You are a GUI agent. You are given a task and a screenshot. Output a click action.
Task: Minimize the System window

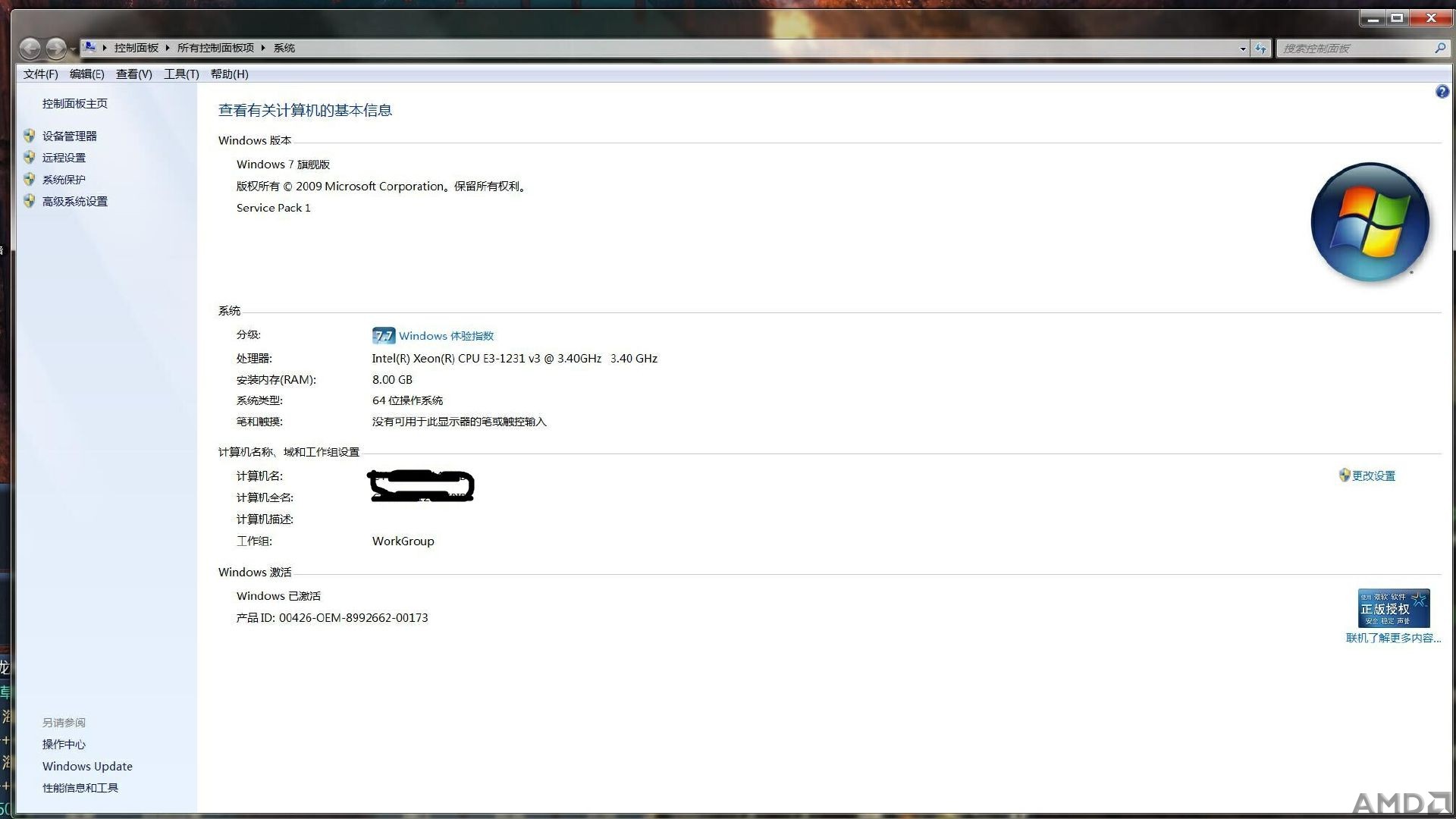[1372, 18]
